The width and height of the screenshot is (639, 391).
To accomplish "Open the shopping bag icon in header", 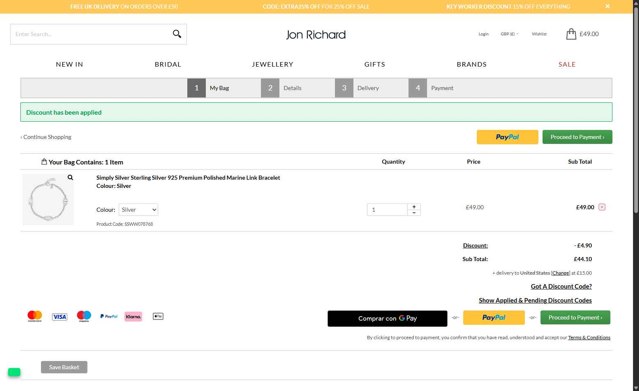I will (x=571, y=34).
